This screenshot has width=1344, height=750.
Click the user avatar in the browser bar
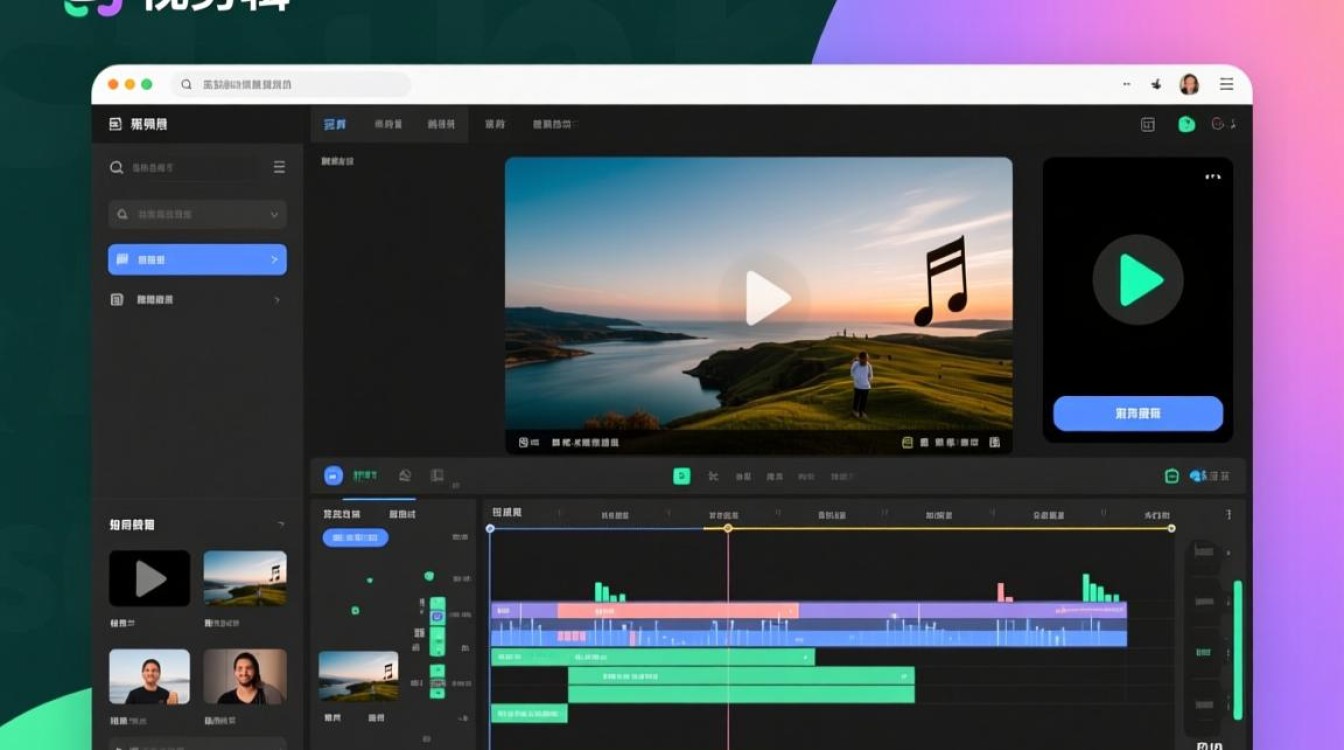tap(1189, 85)
